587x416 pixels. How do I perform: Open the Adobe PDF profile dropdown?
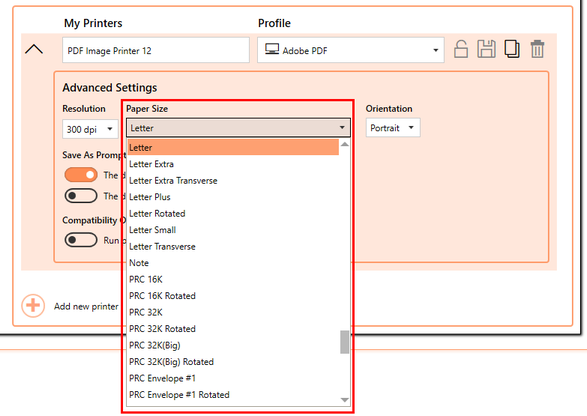coord(351,50)
